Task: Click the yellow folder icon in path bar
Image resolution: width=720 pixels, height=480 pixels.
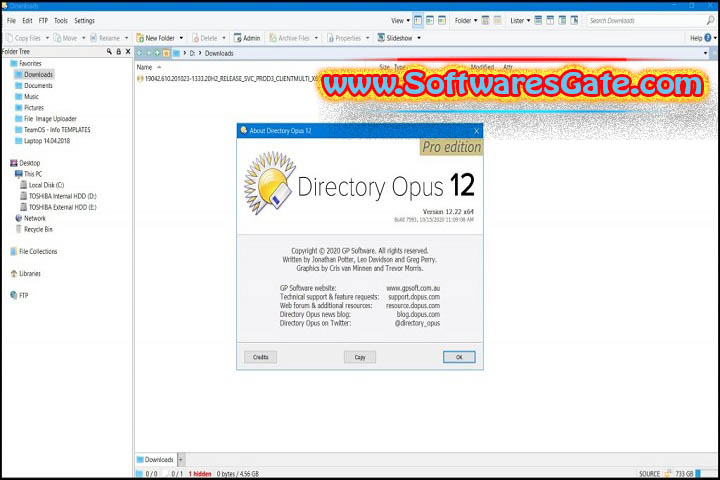Action: [x=166, y=53]
